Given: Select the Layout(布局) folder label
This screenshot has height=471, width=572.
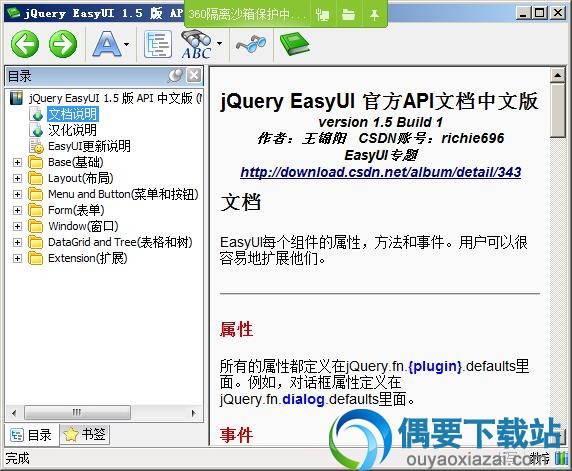Looking at the screenshot, I should coord(81,178).
